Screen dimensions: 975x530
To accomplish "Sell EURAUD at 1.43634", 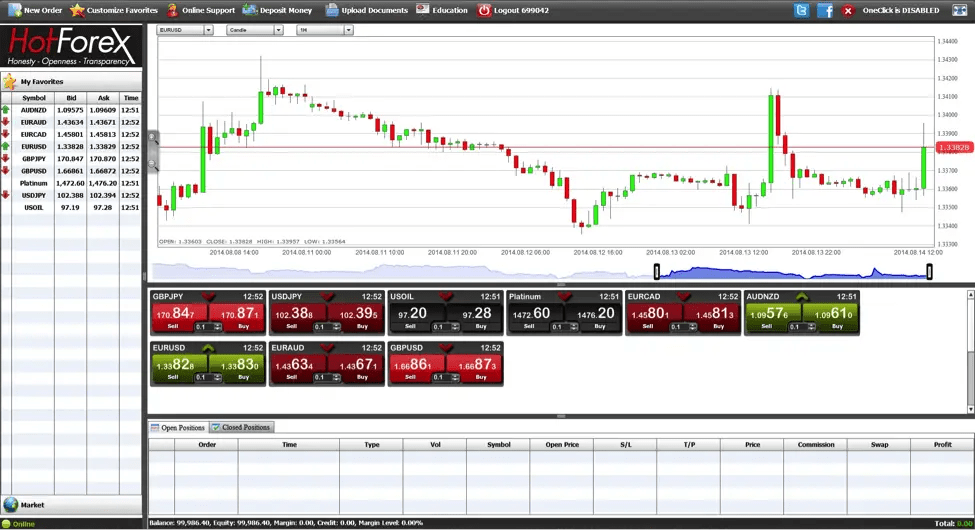I will (298, 368).
